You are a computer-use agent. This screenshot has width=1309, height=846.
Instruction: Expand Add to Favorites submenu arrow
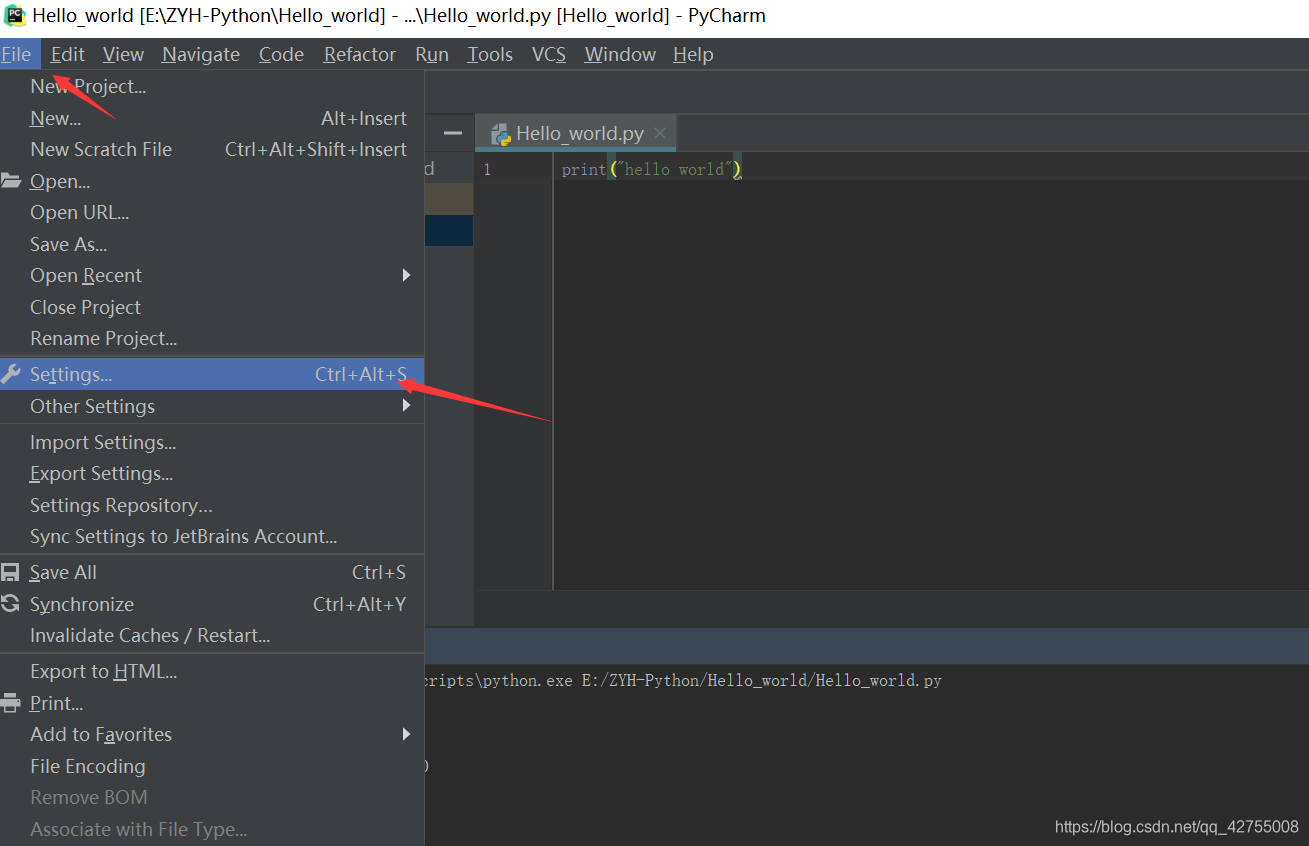pyautogui.click(x=406, y=734)
